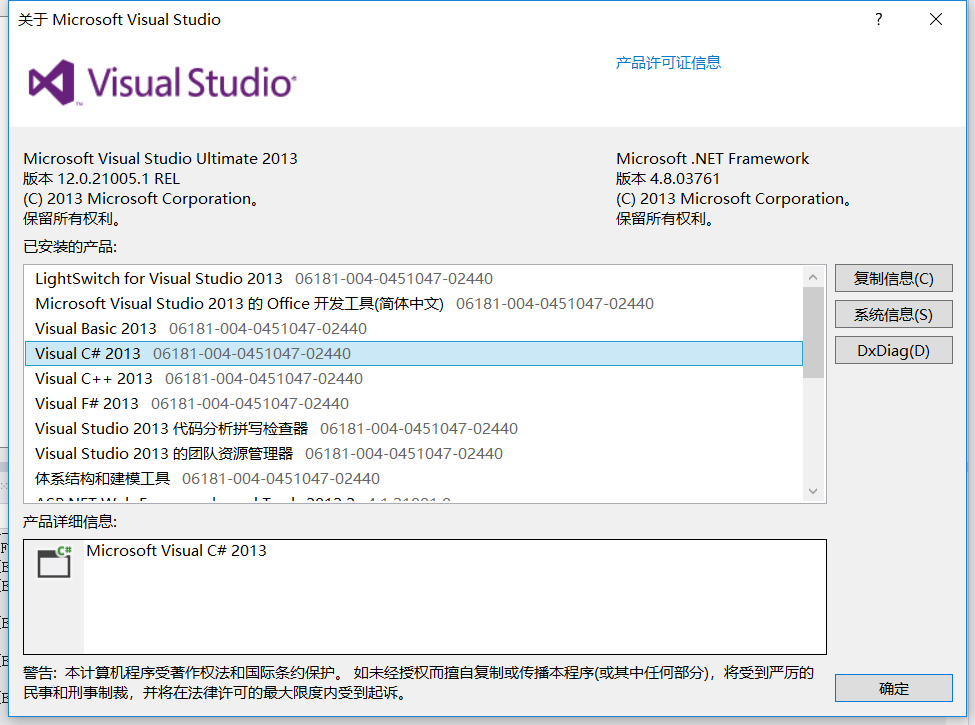Image resolution: width=975 pixels, height=725 pixels.
Task: Select LightSwitch for Visual Studio 2013 row
Action: 414,279
